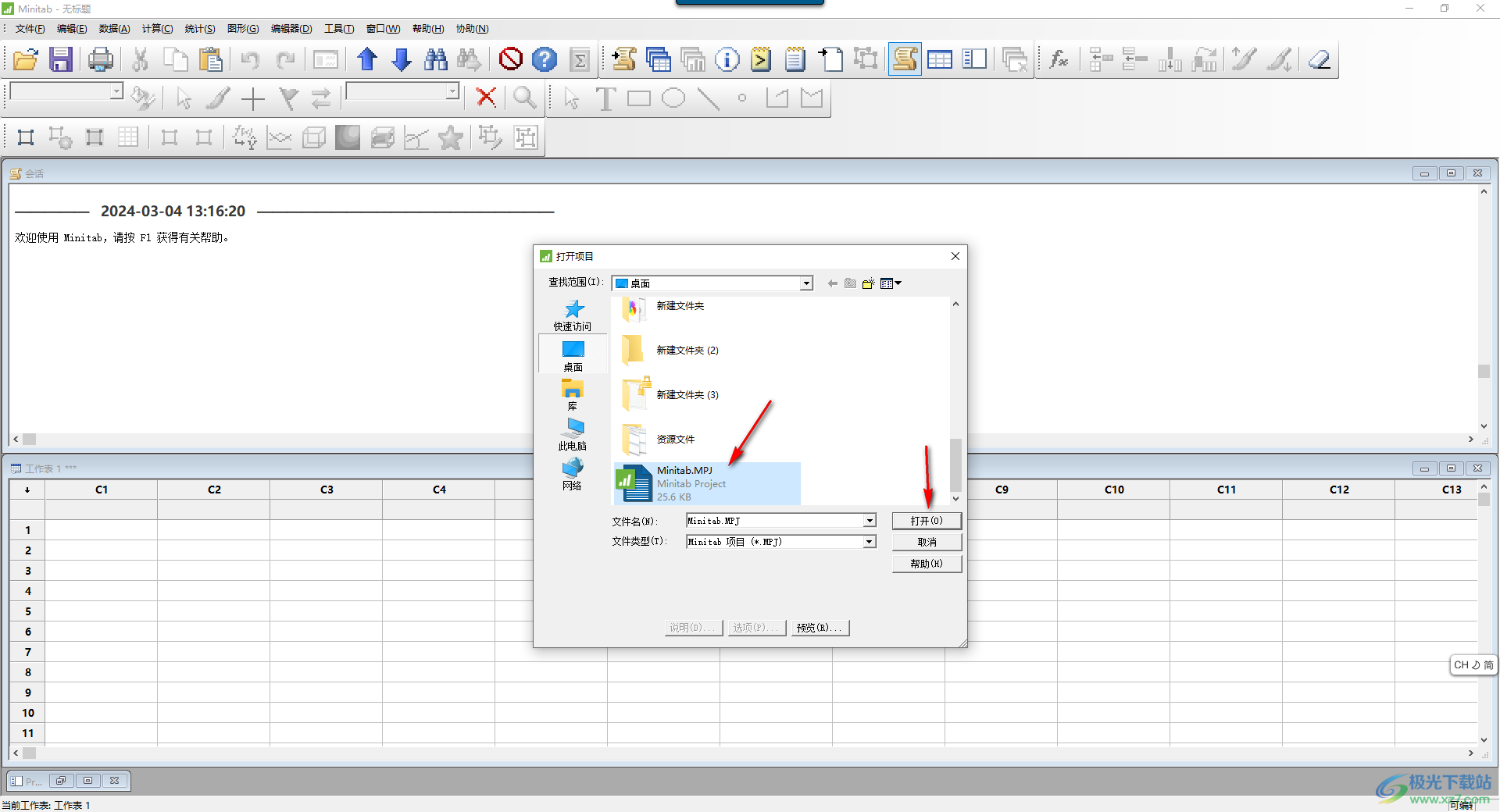
Task: Click row header 5 in worksheet
Action: pos(27,611)
